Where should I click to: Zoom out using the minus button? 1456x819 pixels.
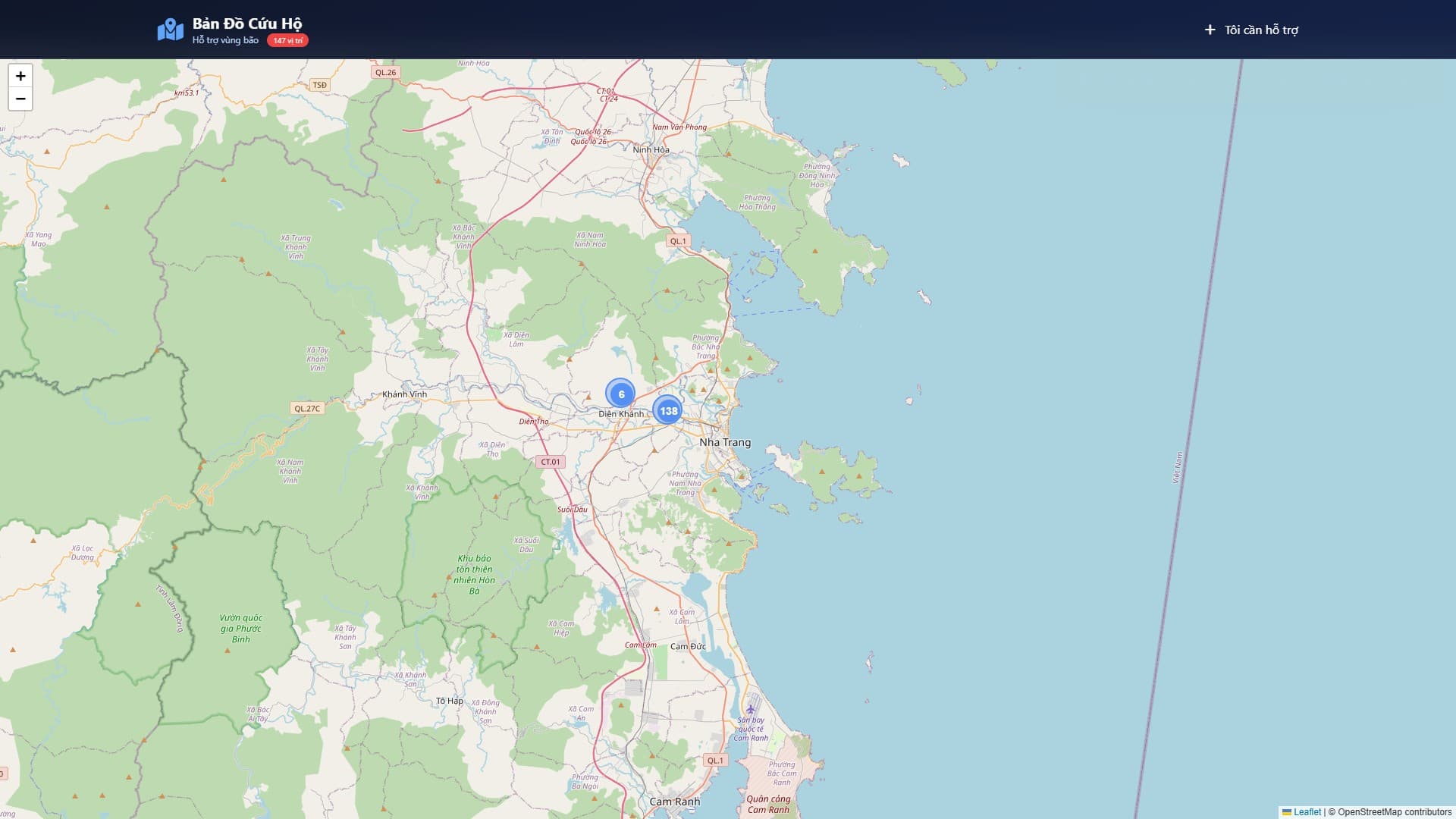coord(20,99)
